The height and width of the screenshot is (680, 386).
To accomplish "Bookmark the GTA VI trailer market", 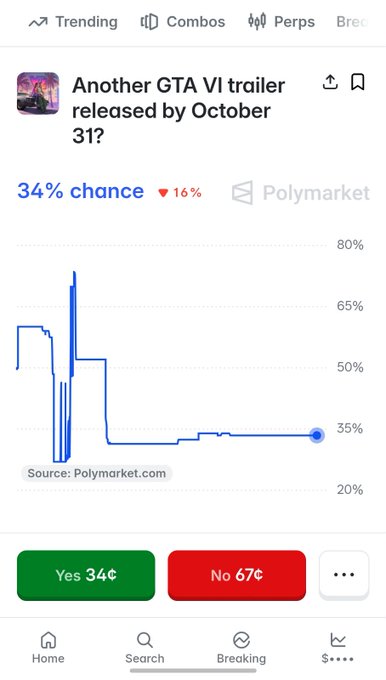I will (x=357, y=82).
